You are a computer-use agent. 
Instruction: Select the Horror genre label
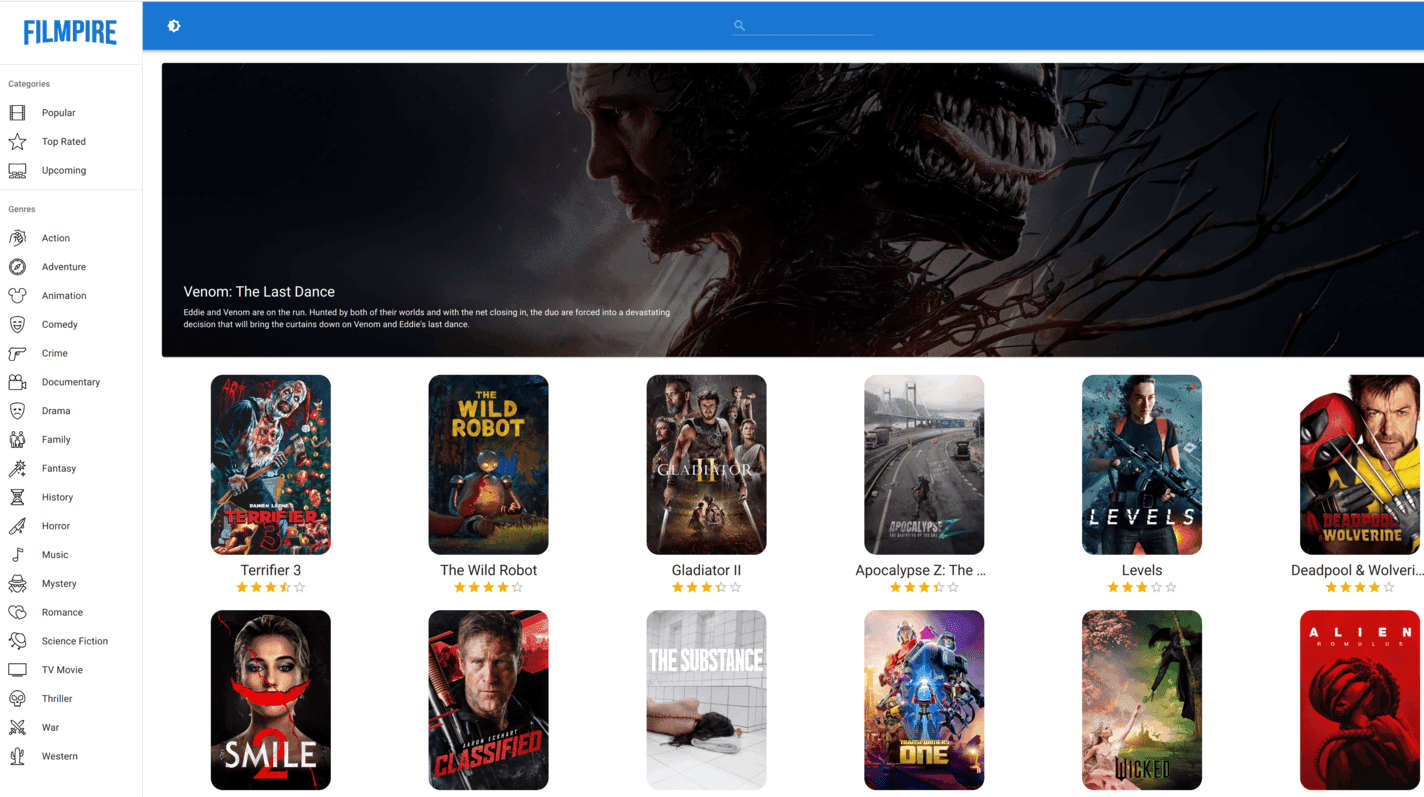click(56, 526)
